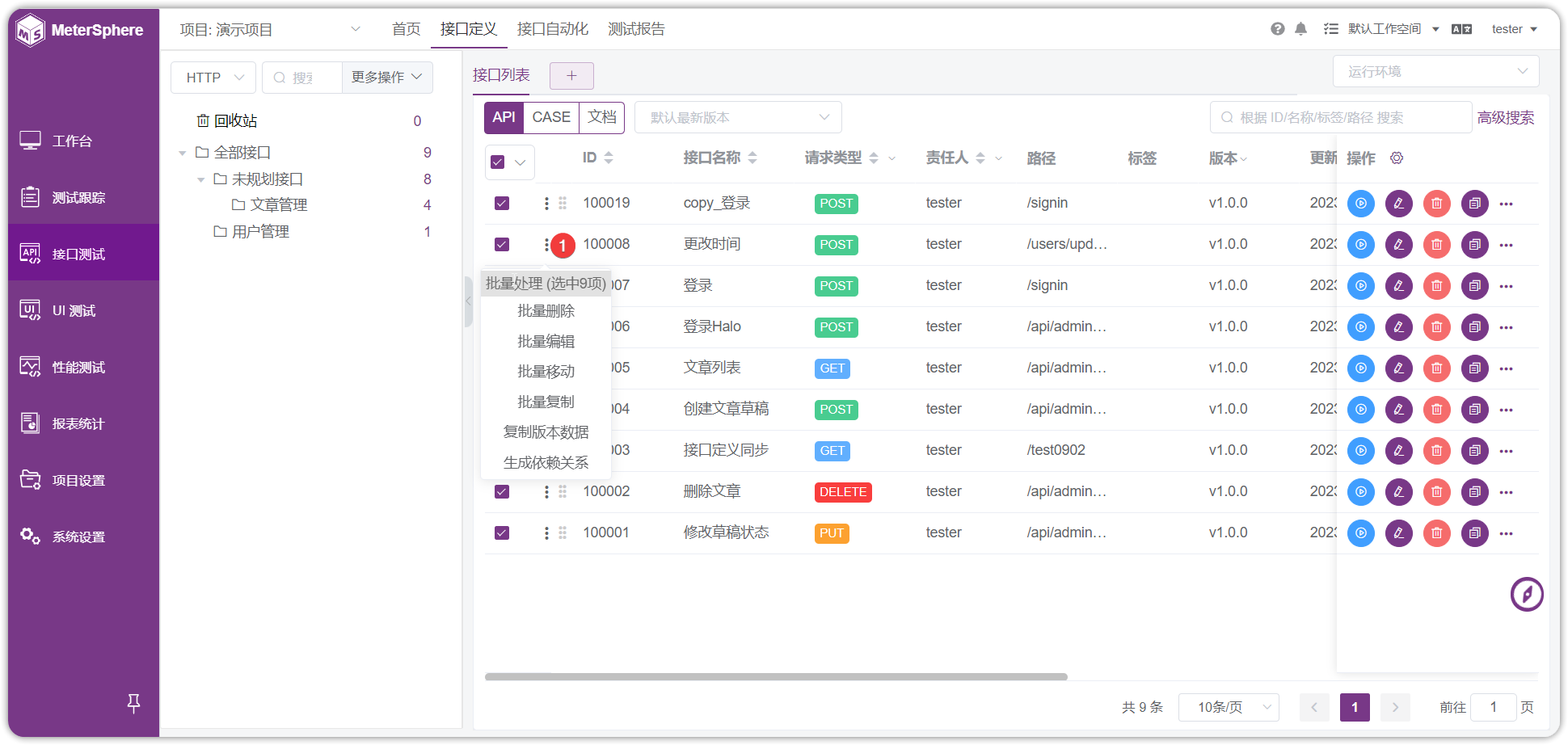This screenshot has width=1568, height=745.
Task: Open the 默认工作空间 workspace dropdown
Action: point(1393,29)
